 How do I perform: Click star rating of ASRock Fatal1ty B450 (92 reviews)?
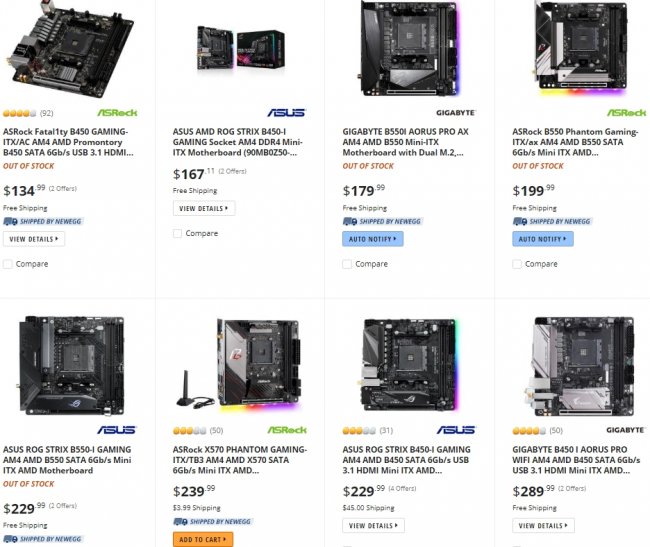coord(20,113)
